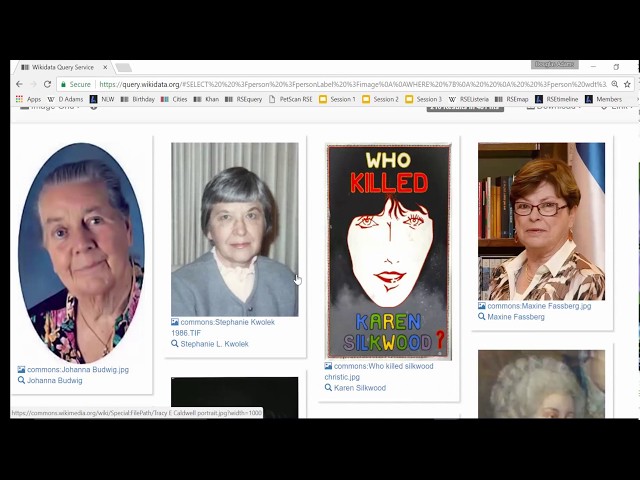Open Maxine Fassberg item link
The width and height of the screenshot is (640, 480).
516,317
